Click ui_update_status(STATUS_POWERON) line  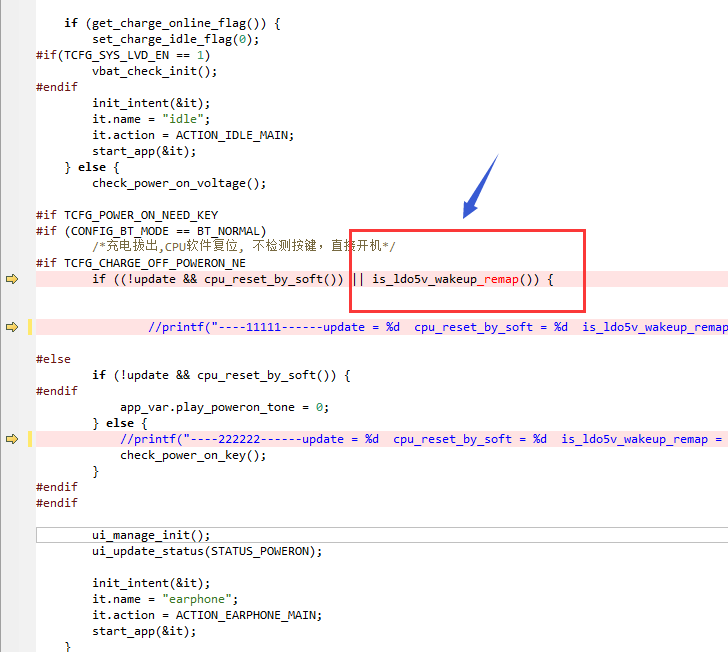207,551
